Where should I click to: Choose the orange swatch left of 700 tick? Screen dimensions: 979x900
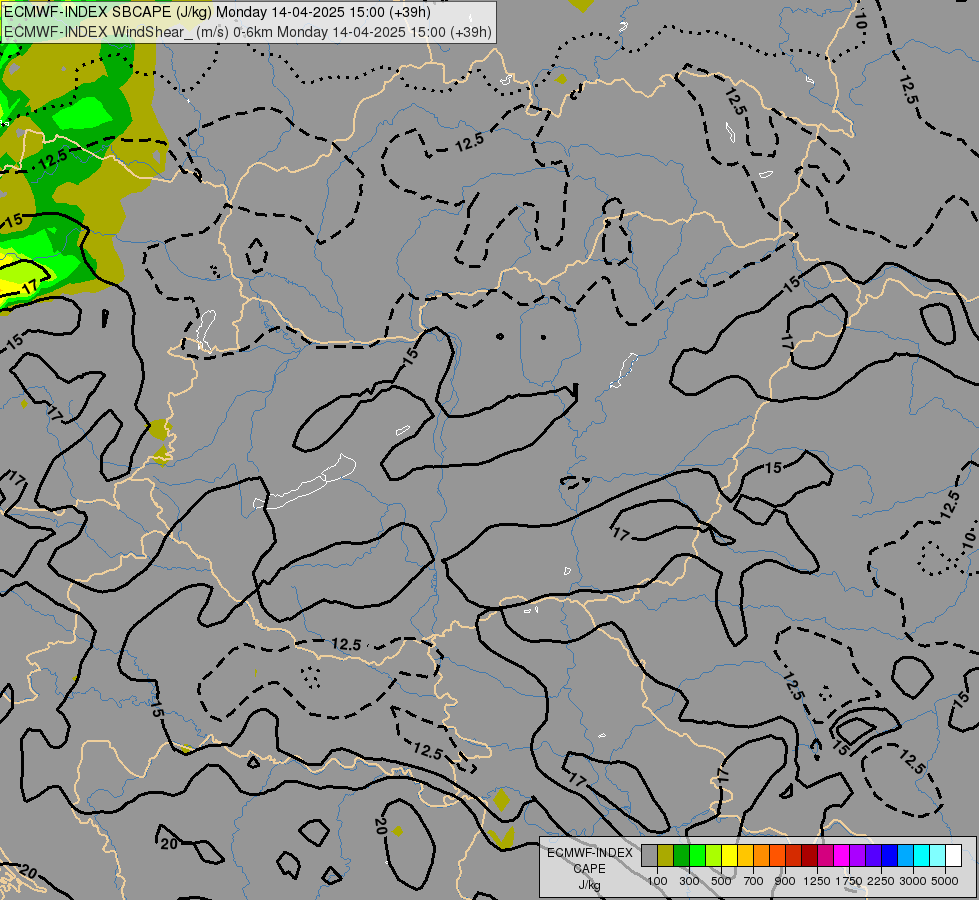761,855
